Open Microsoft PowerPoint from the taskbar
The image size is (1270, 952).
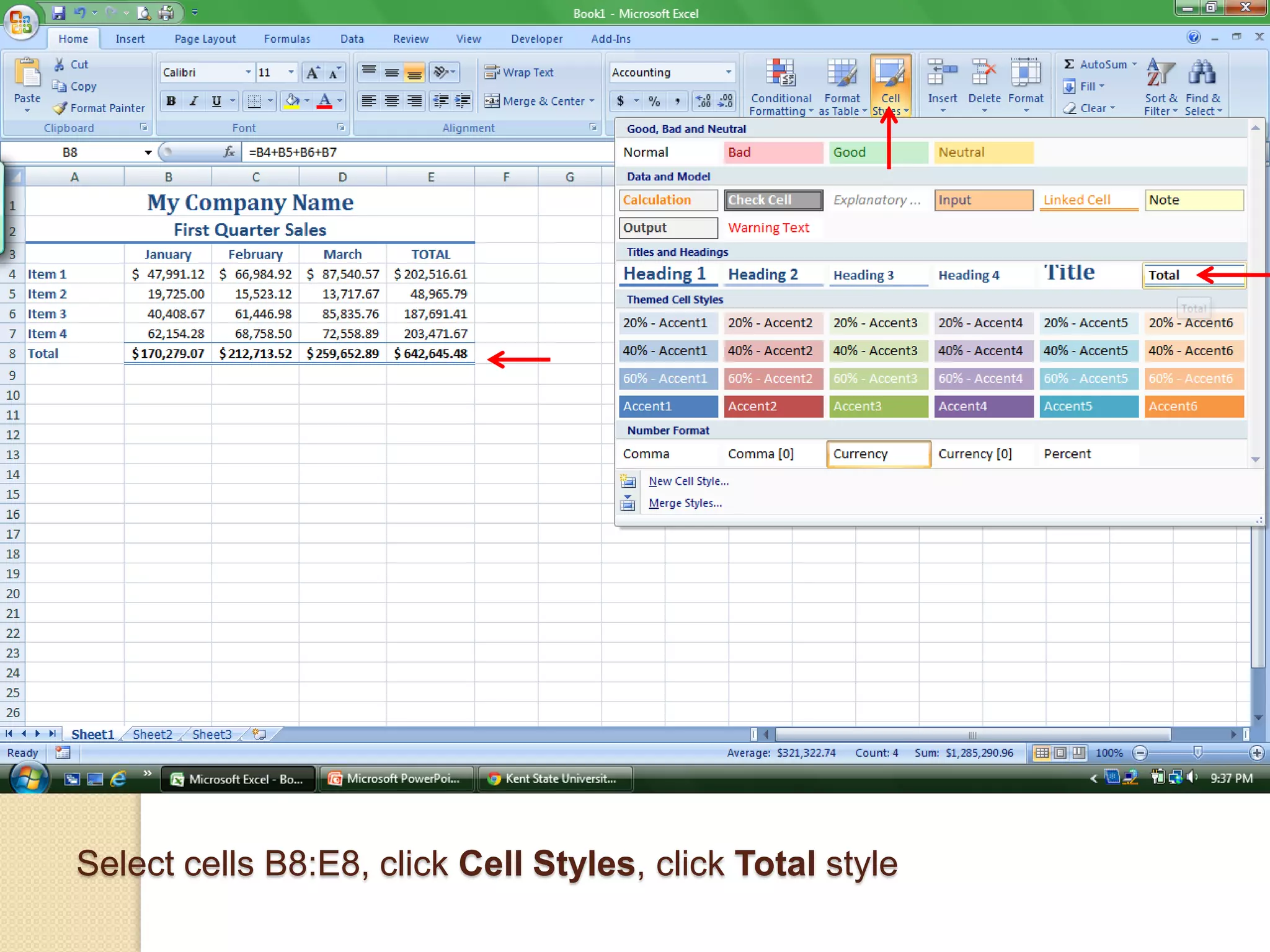pyautogui.click(x=397, y=778)
